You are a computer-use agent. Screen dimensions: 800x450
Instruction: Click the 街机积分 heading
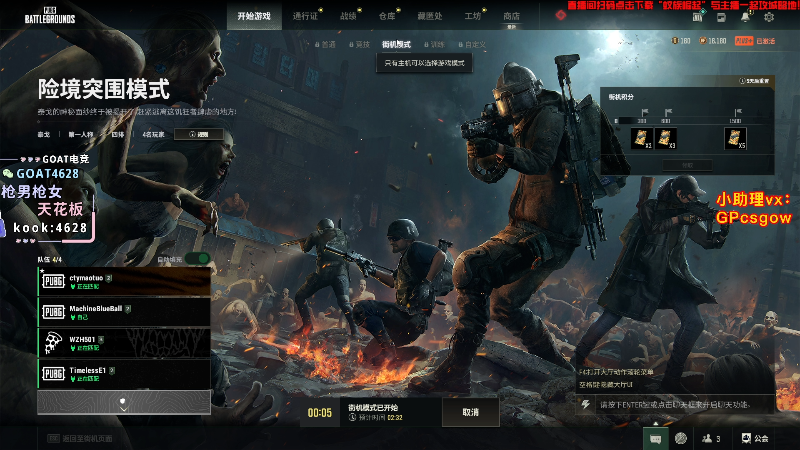(621, 97)
